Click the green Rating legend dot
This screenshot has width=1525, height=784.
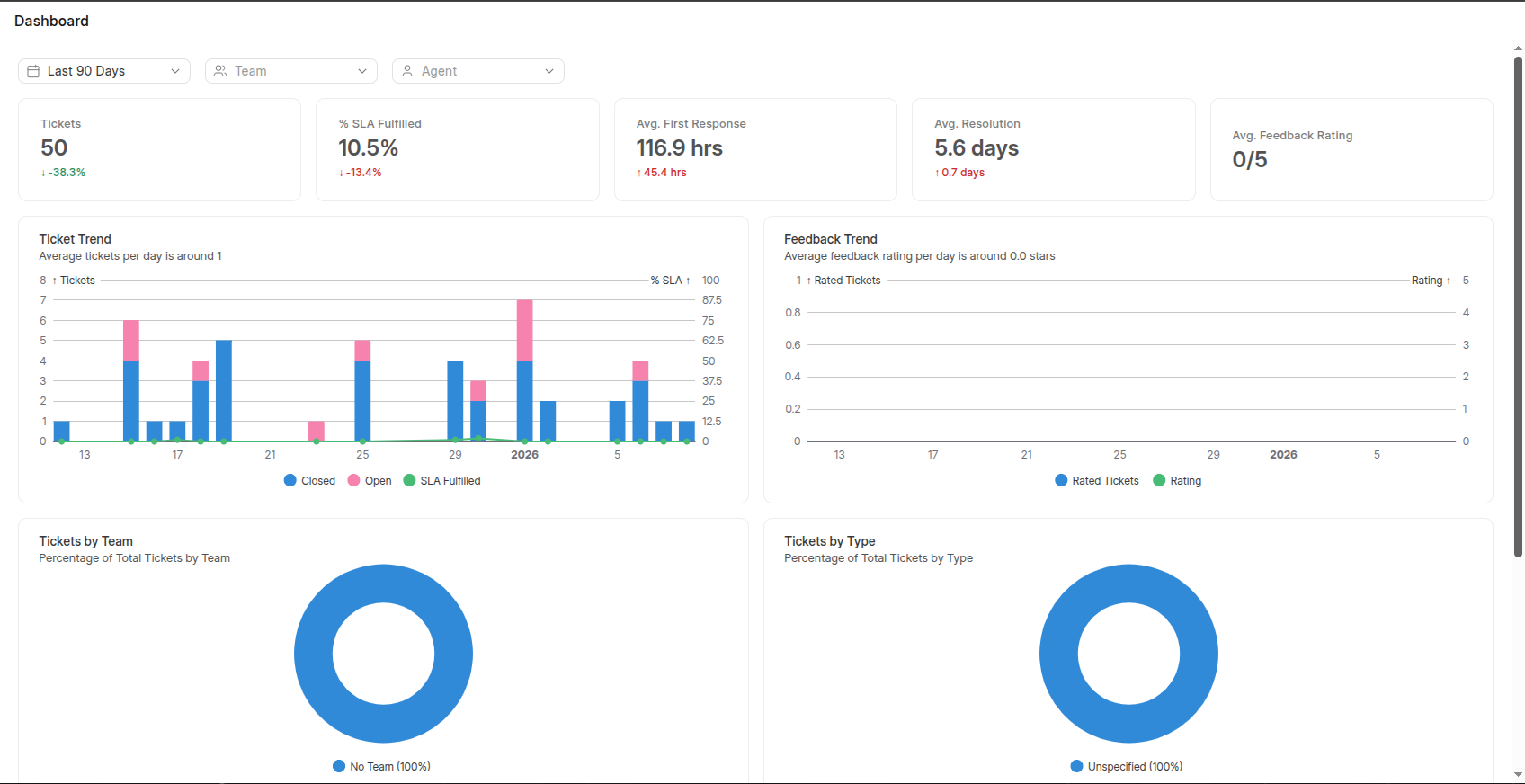[x=1159, y=481]
